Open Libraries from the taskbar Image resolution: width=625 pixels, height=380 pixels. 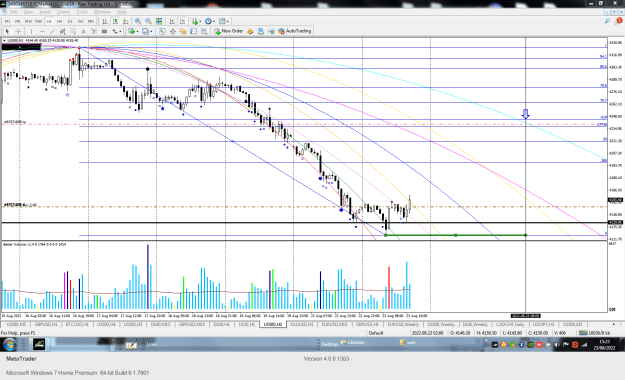353,343
